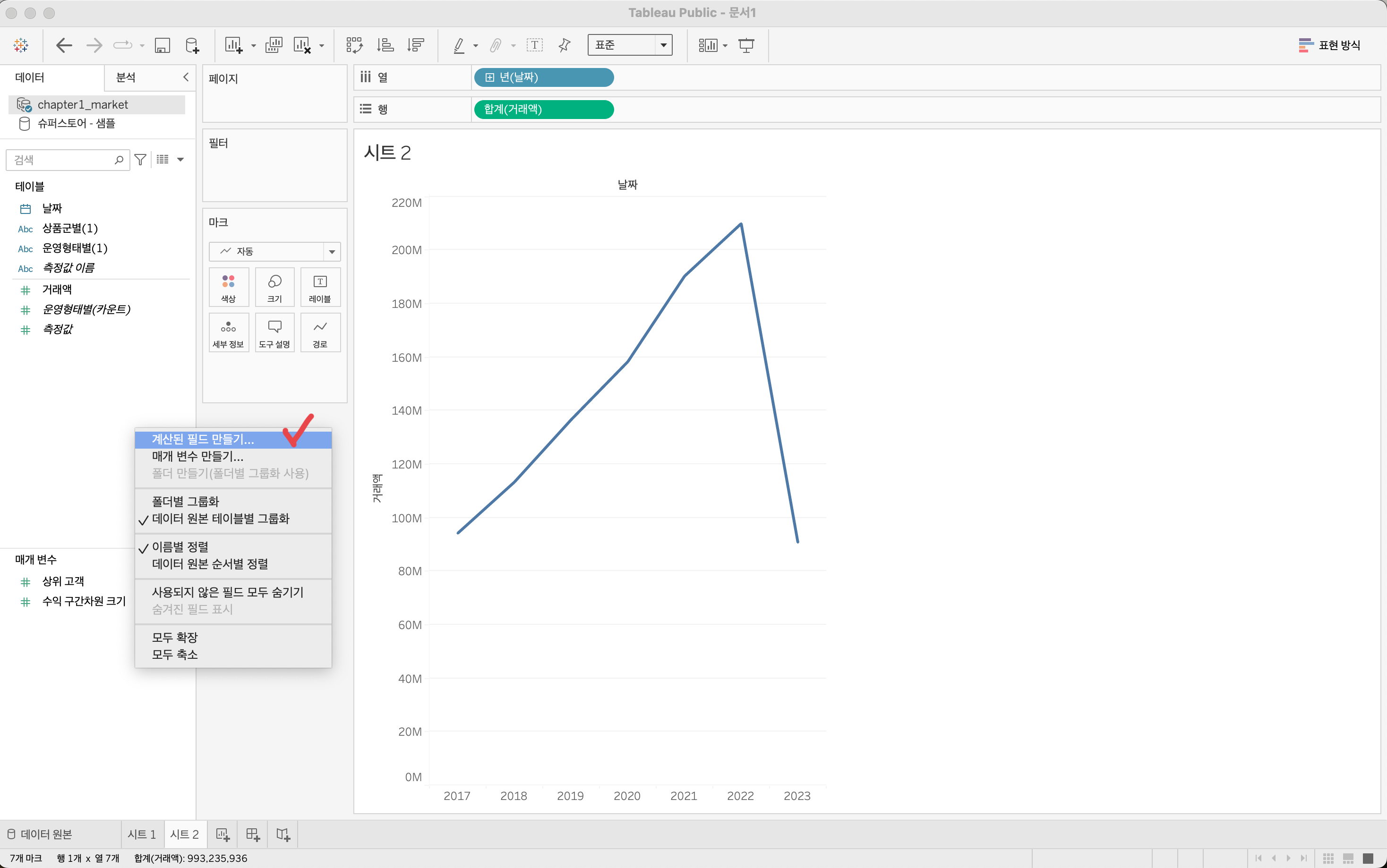
Task: Choose 데이터 원본 순서별 정렬 option
Action: click(x=210, y=564)
